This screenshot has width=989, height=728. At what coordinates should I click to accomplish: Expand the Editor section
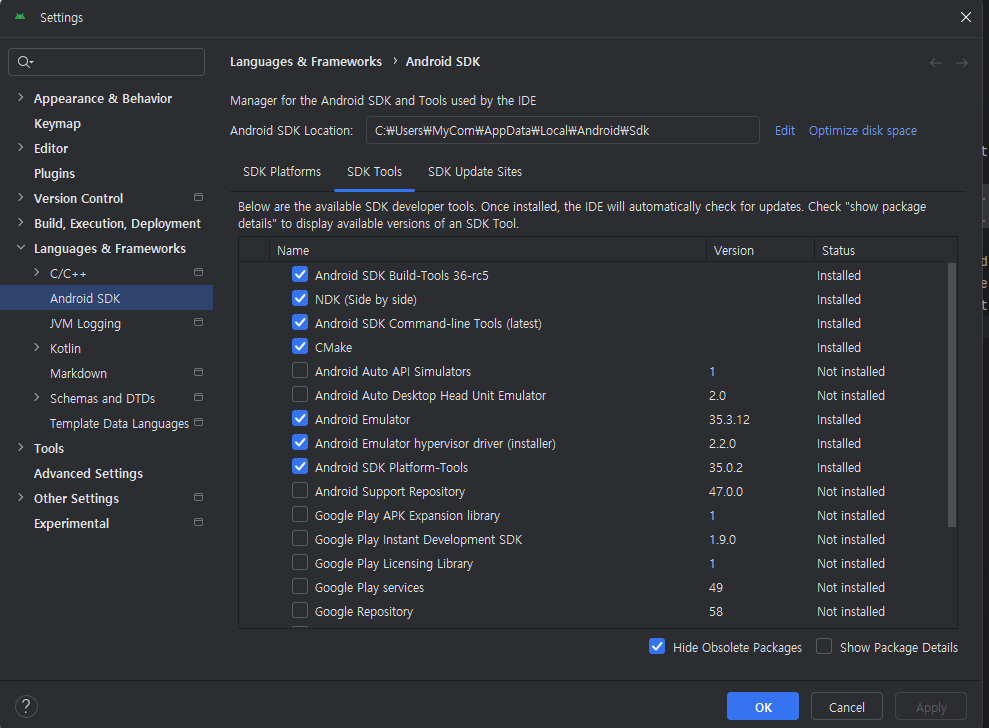(21, 147)
